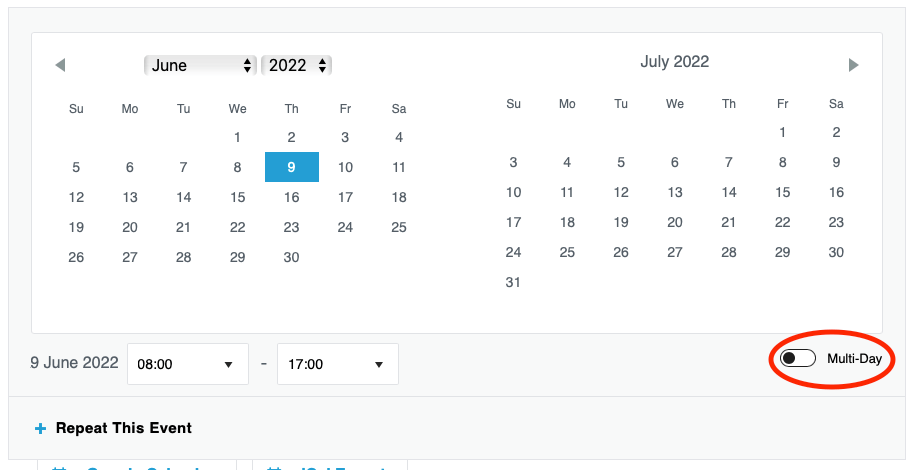This screenshot has width=916, height=470.
Task: Open the 2022 year dropdown
Action: (x=297, y=65)
